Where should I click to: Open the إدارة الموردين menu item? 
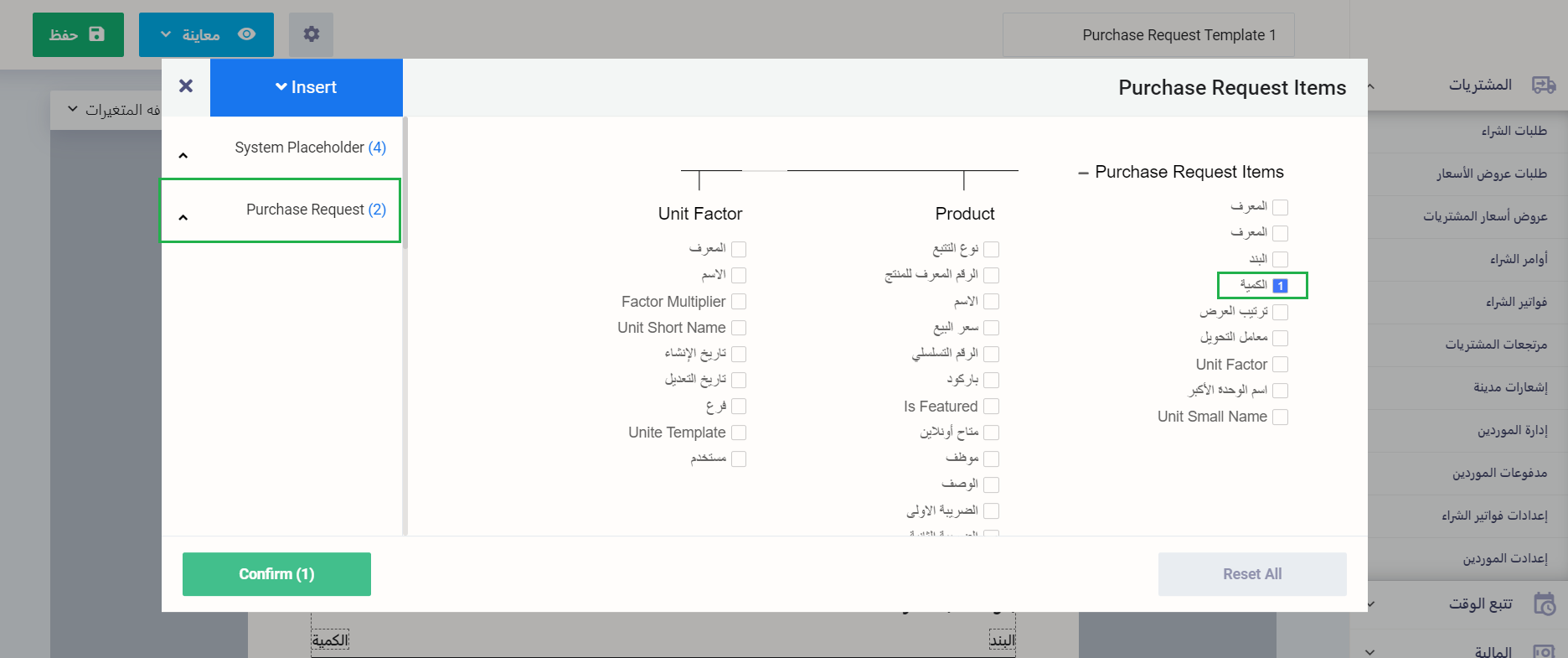point(1512,430)
